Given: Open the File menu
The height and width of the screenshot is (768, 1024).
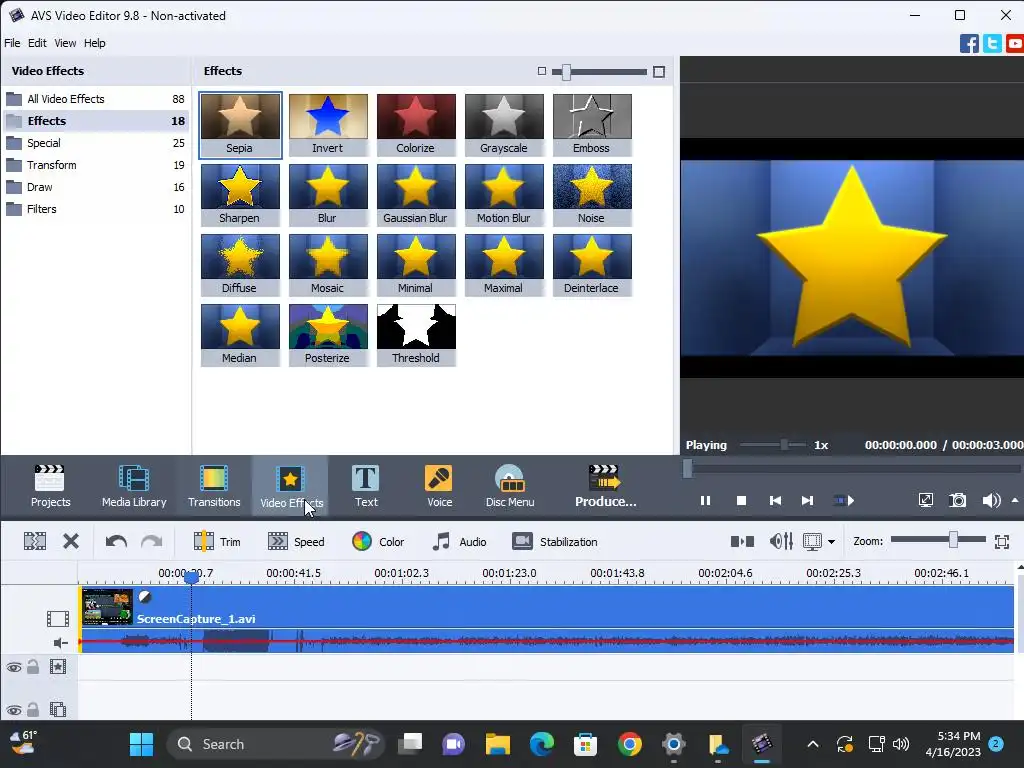Looking at the screenshot, I should coord(12,43).
